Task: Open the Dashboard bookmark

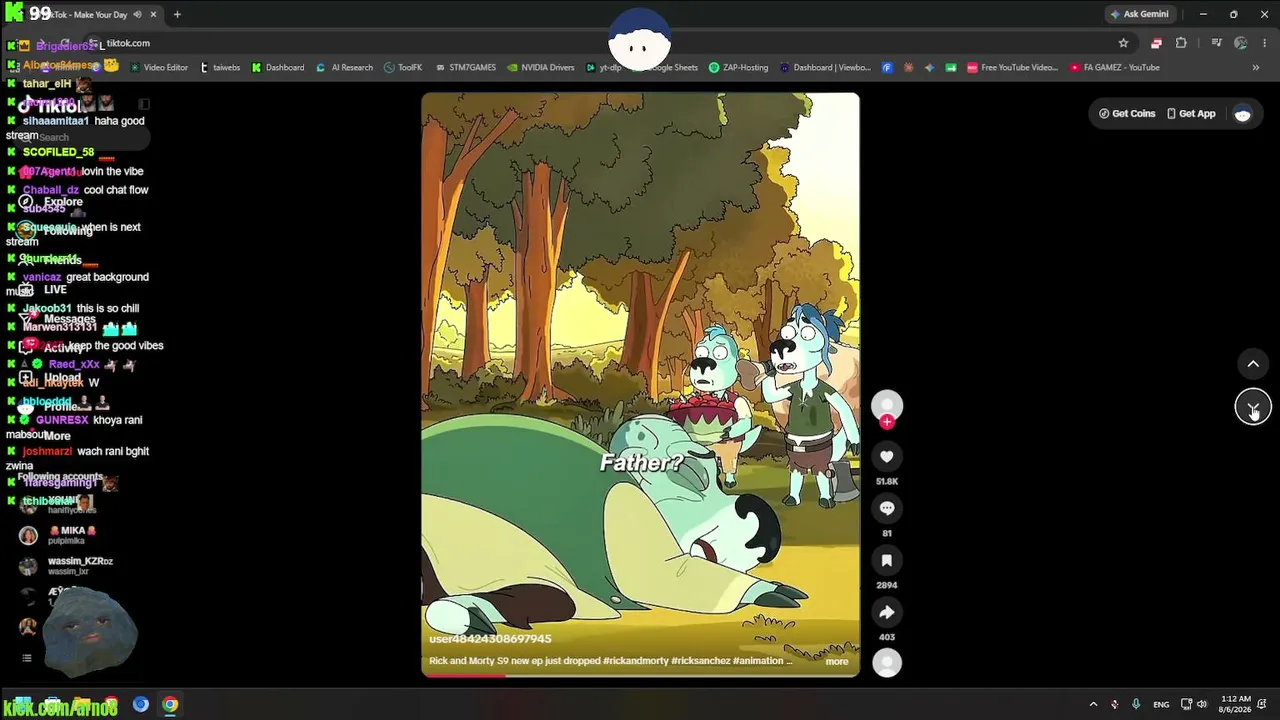Action: tap(277, 68)
